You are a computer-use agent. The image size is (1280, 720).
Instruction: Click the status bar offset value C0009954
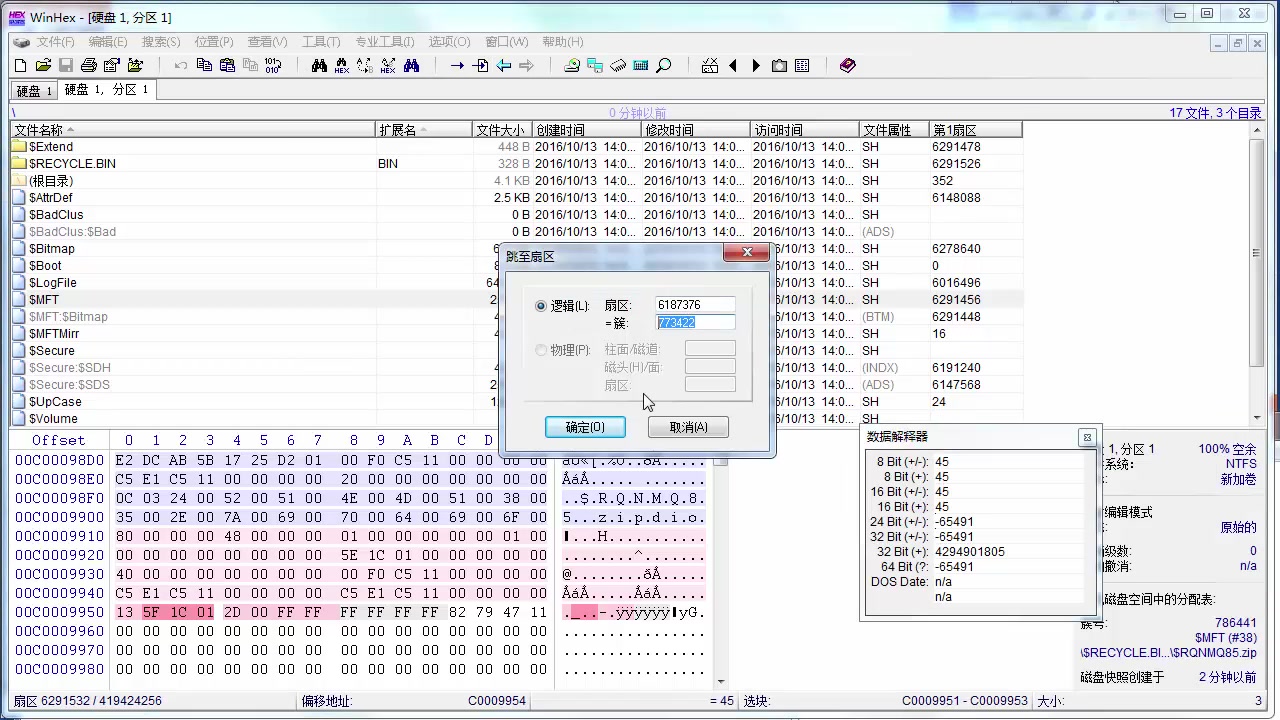(497, 701)
